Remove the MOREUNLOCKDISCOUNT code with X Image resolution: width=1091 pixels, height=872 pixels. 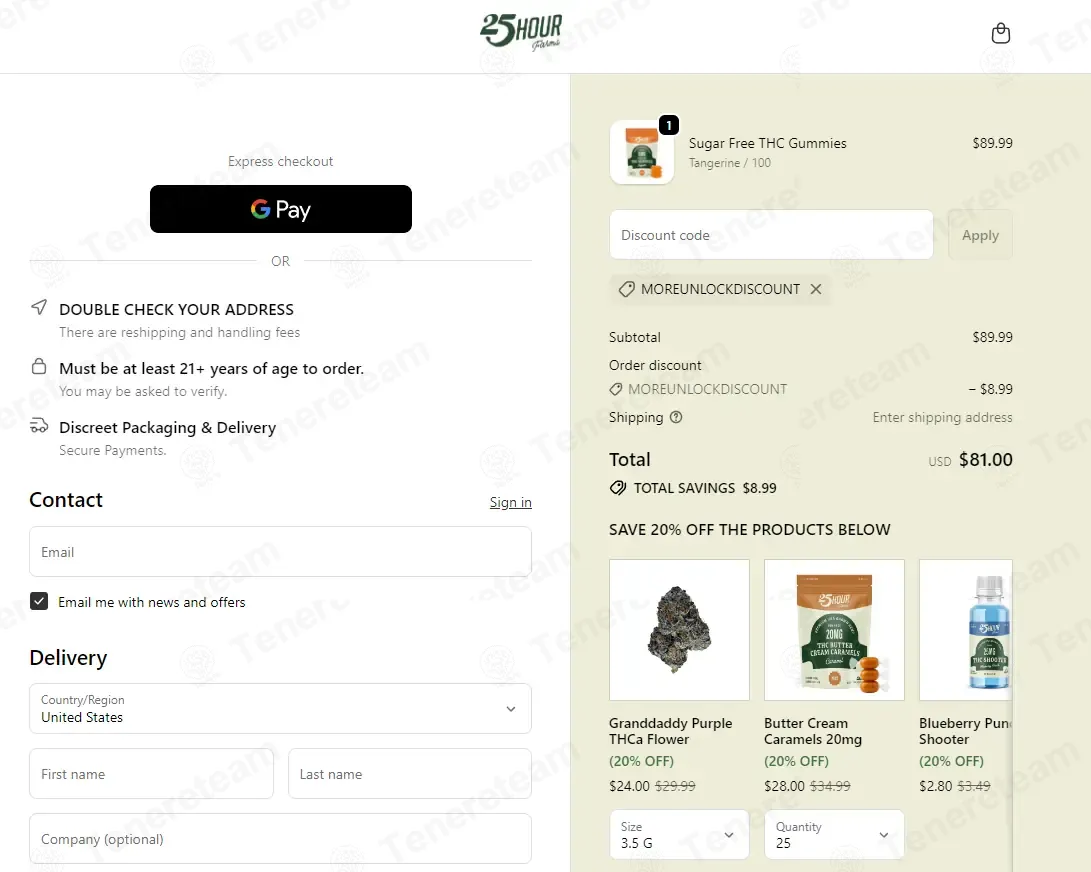coord(815,289)
